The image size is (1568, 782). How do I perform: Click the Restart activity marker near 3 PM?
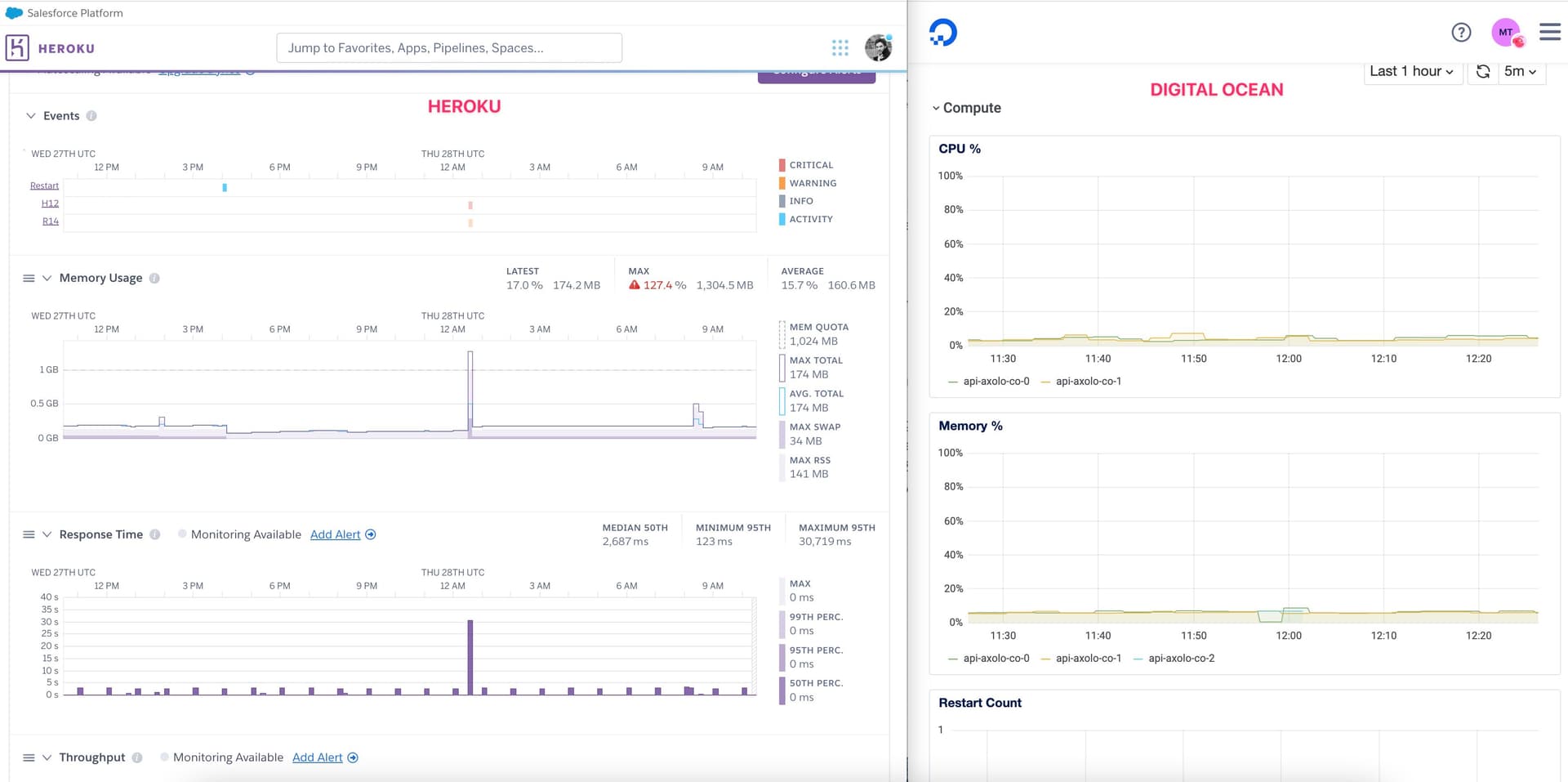pos(225,187)
